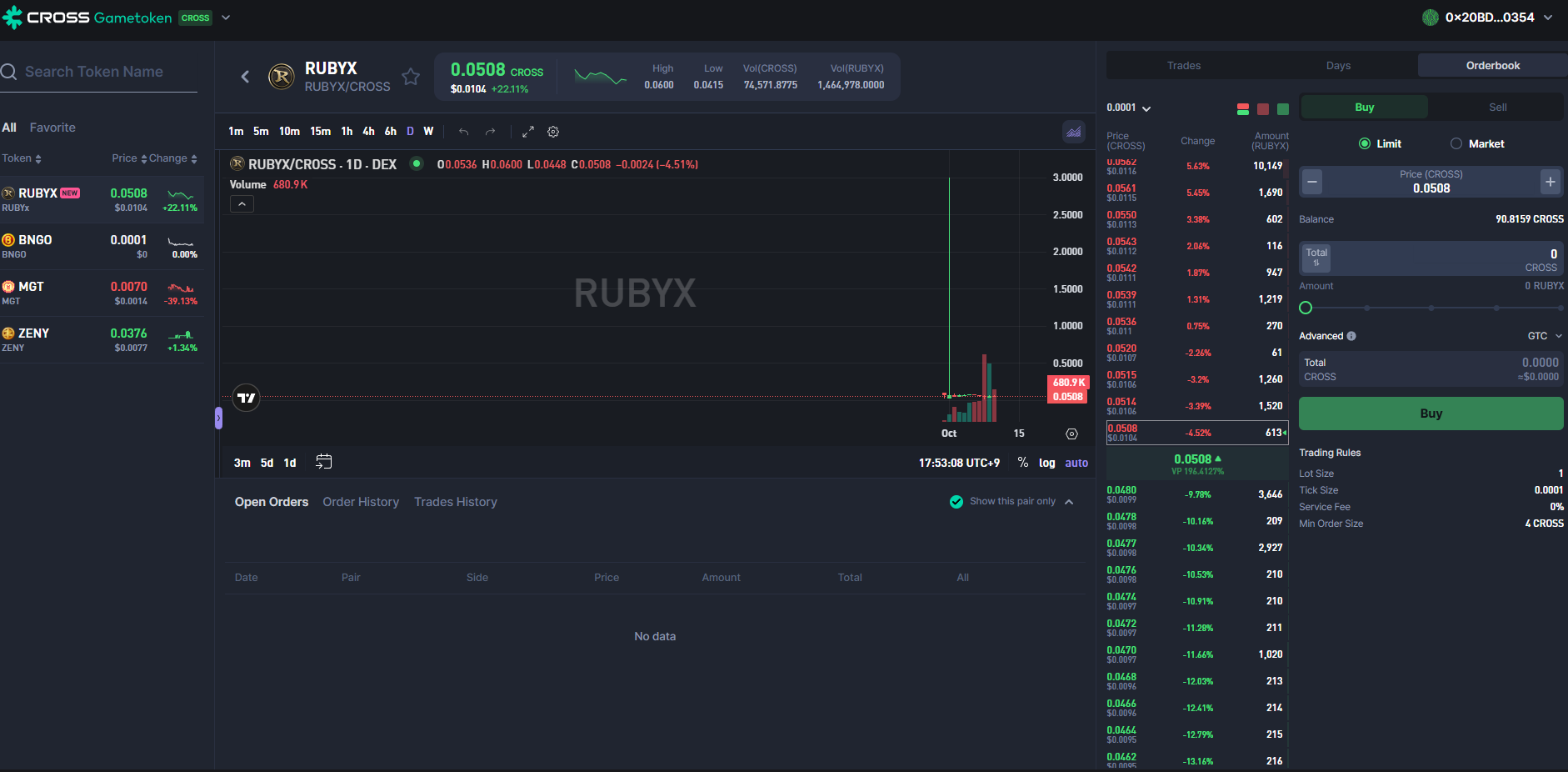
Task: Set the chart interval to 1m
Action: [236, 131]
